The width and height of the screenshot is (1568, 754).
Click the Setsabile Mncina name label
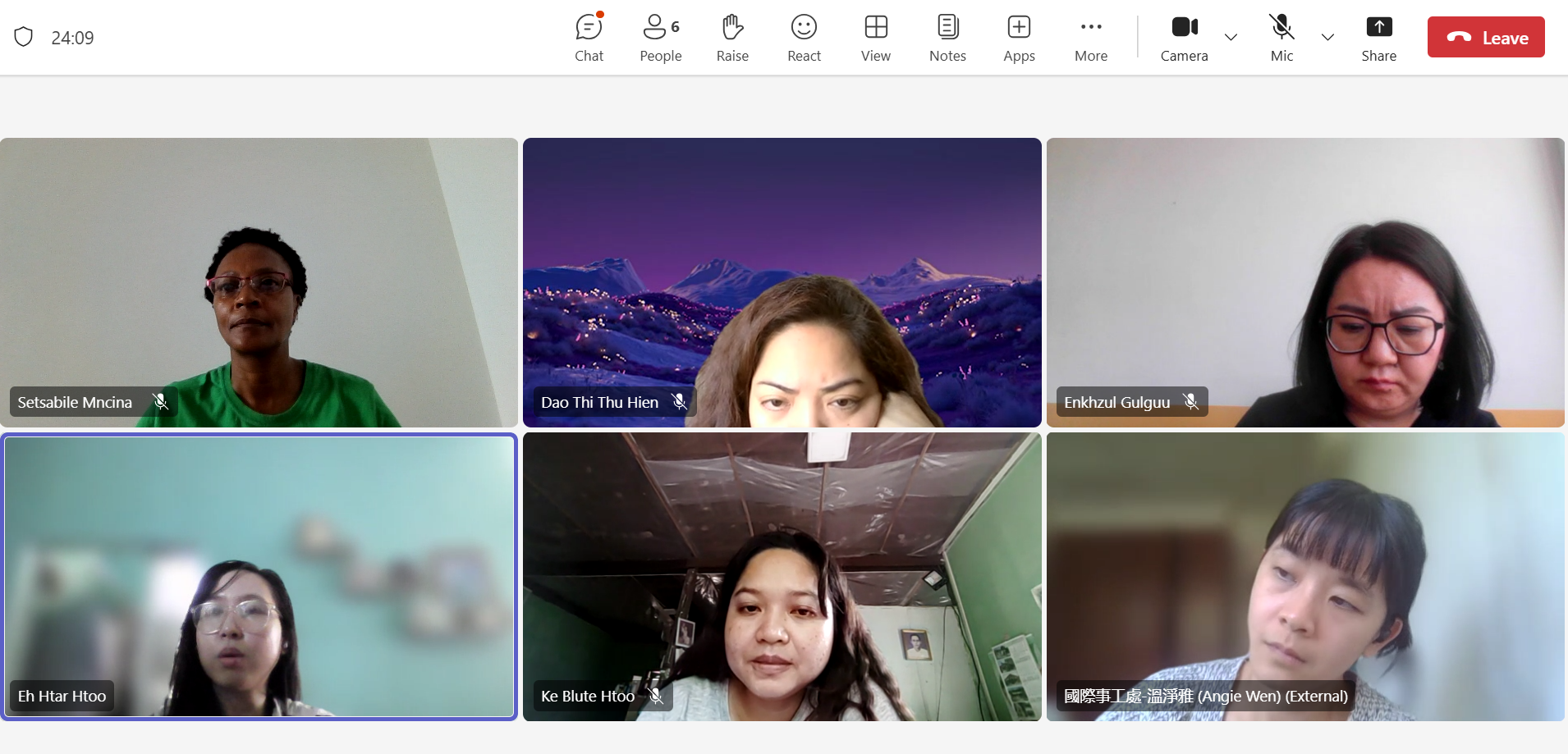[x=75, y=402]
